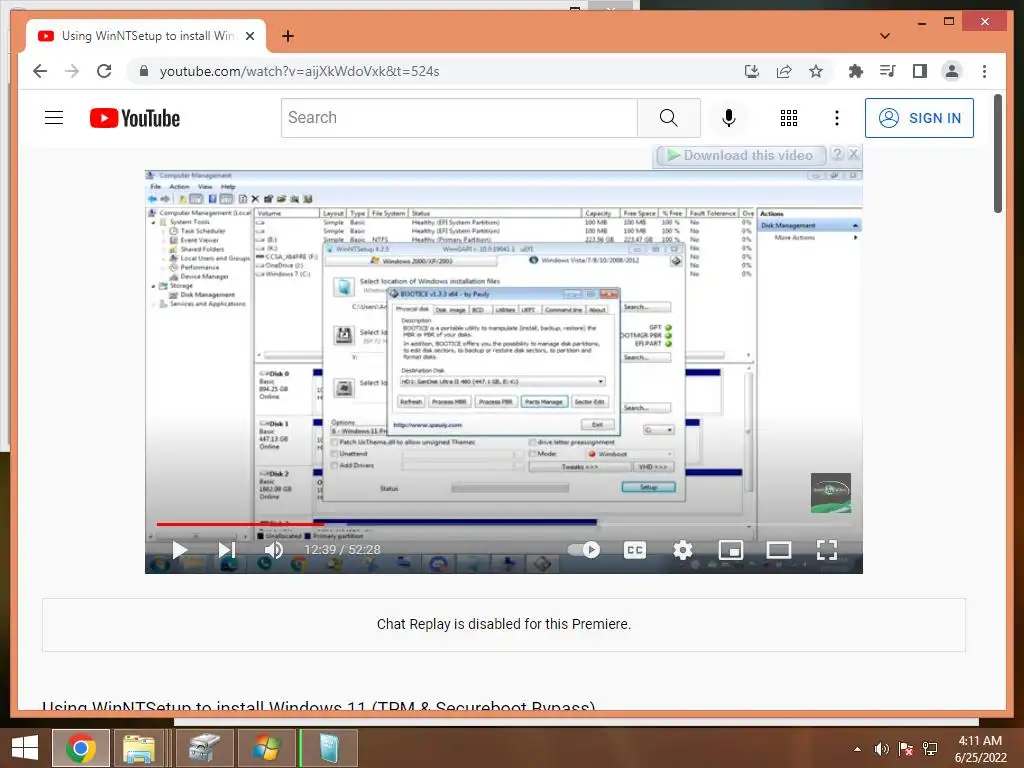Start voice search with the microphone
This screenshot has width=1024, height=768.
tap(729, 118)
